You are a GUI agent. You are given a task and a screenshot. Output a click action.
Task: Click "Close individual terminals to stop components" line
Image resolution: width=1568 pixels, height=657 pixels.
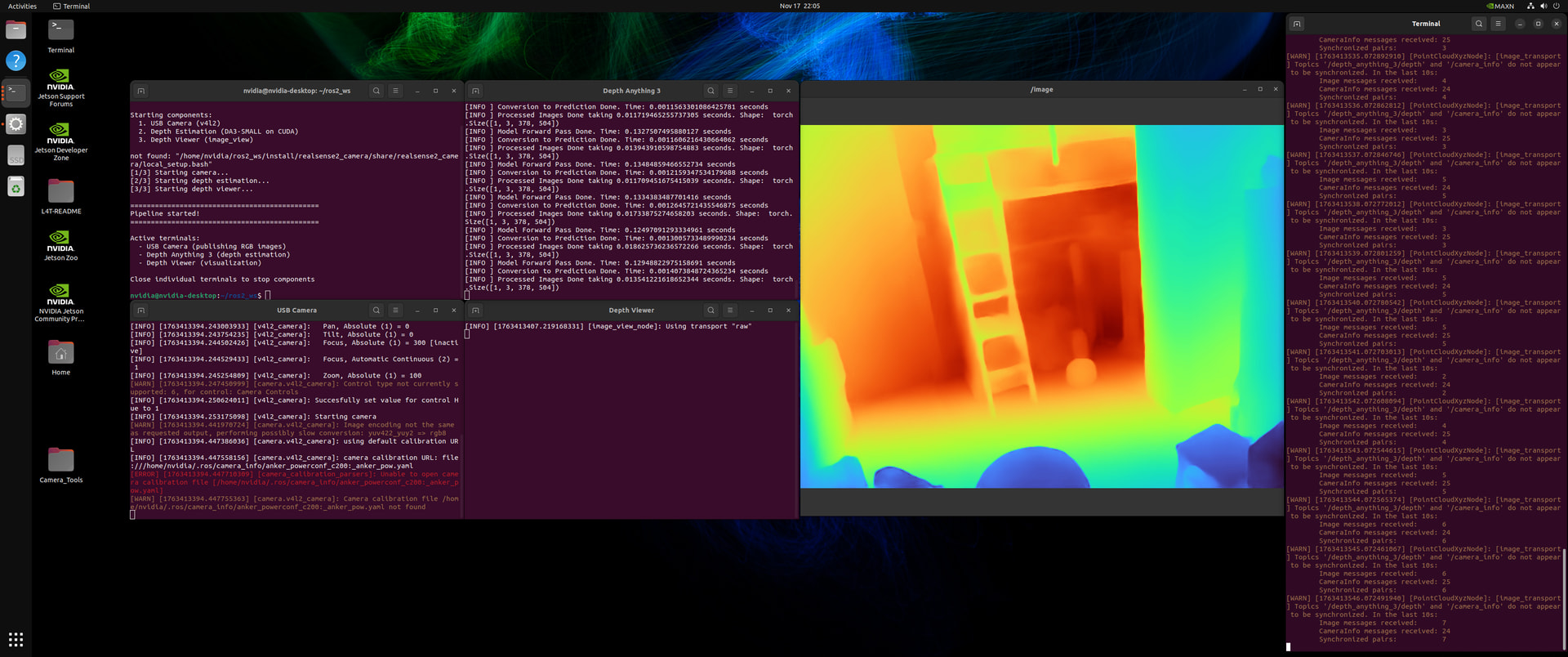coord(222,279)
